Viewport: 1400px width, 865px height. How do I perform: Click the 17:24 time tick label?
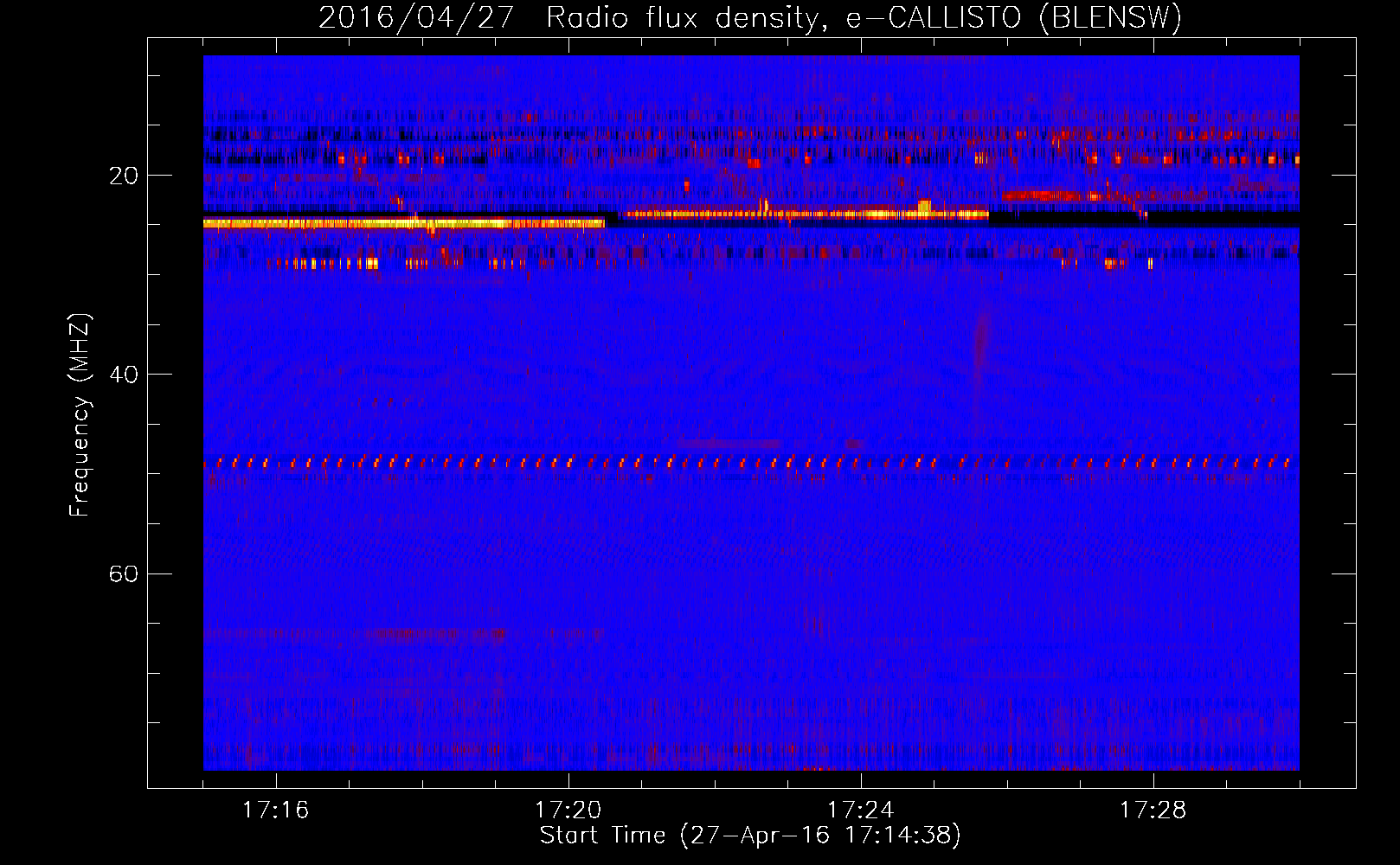pos(860,811)
